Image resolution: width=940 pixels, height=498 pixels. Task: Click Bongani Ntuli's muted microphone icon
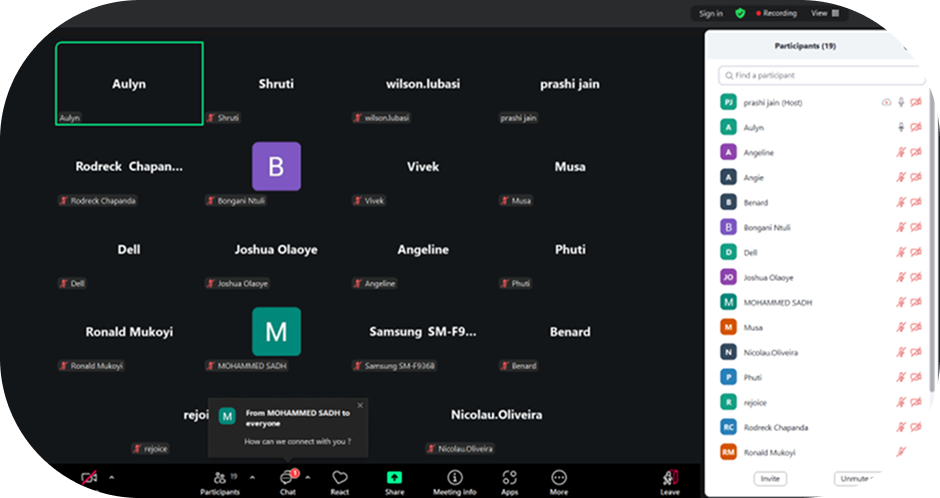pyautogui.click(x=901, y=227)
